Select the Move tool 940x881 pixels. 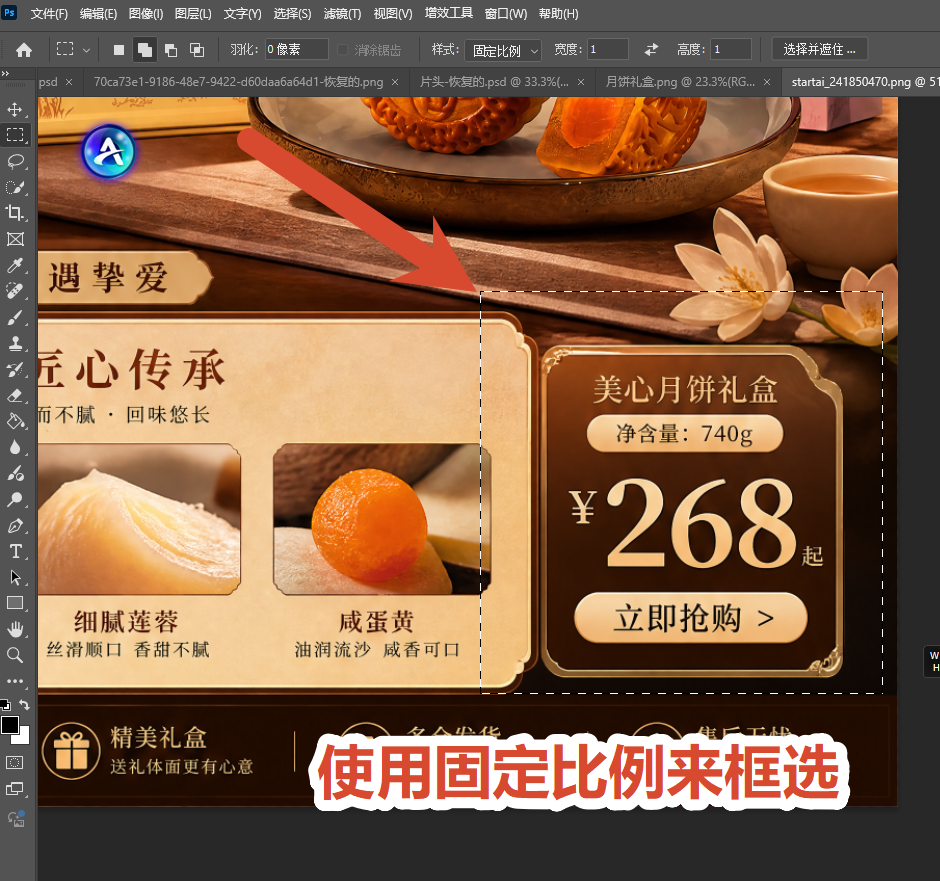[15, 109]
